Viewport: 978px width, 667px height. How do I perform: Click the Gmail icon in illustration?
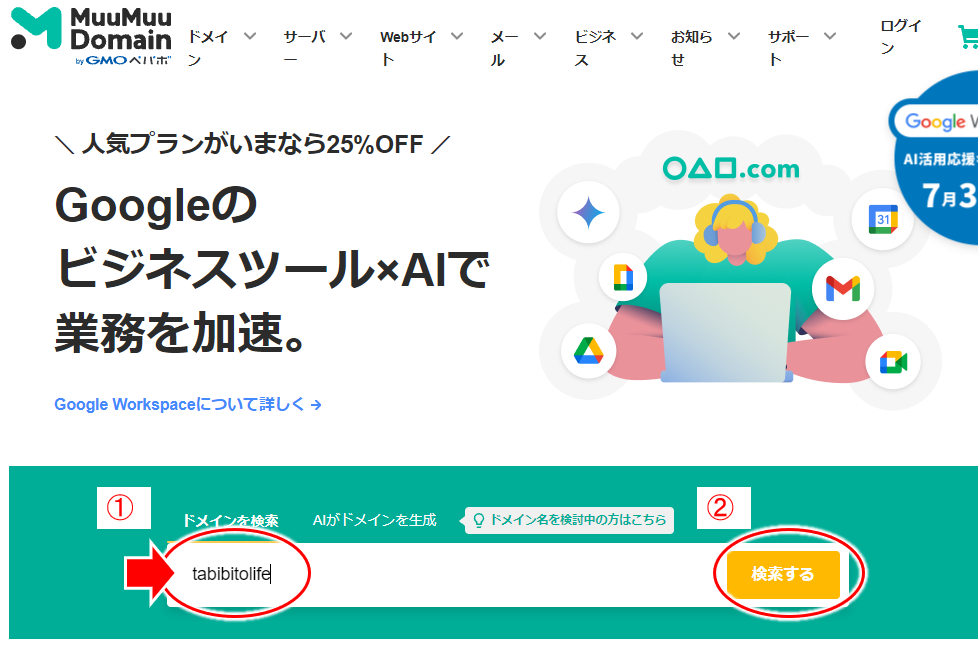(843, 289)
